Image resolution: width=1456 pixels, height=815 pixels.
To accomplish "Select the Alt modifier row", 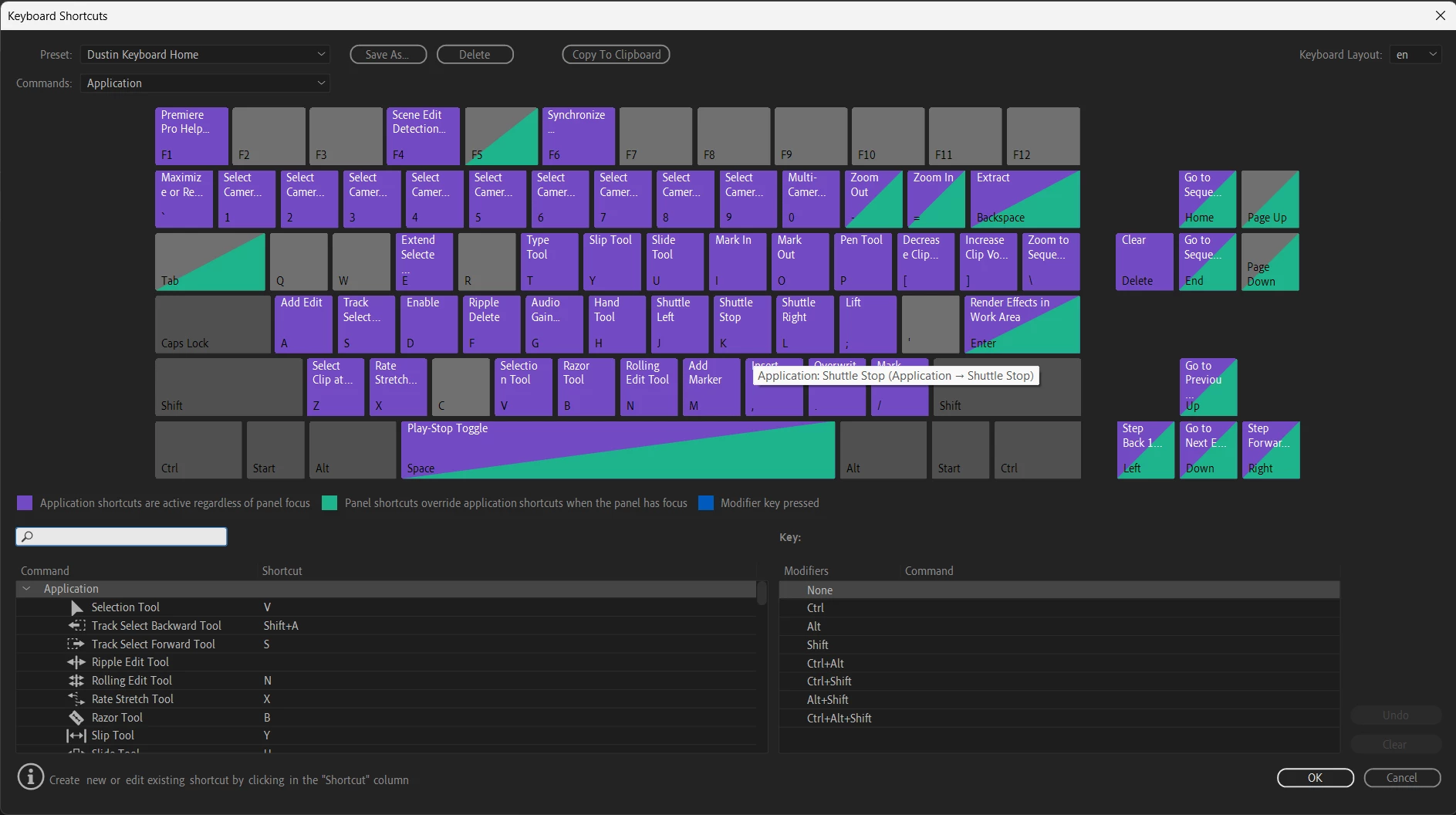I will (x=1059, y=627).
